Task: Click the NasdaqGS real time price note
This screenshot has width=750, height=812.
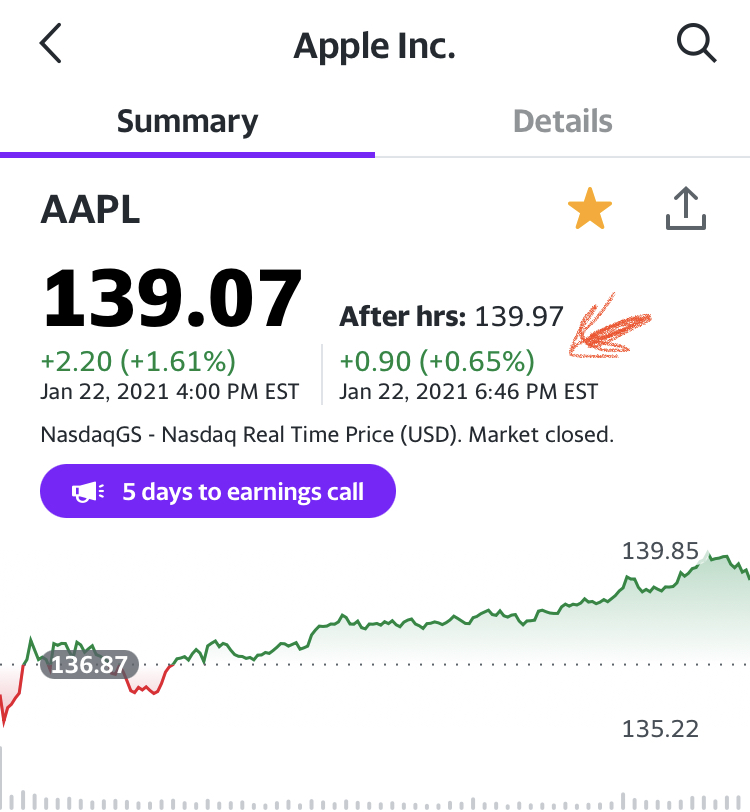Action: pyautogui.click(x=327, y=435)
